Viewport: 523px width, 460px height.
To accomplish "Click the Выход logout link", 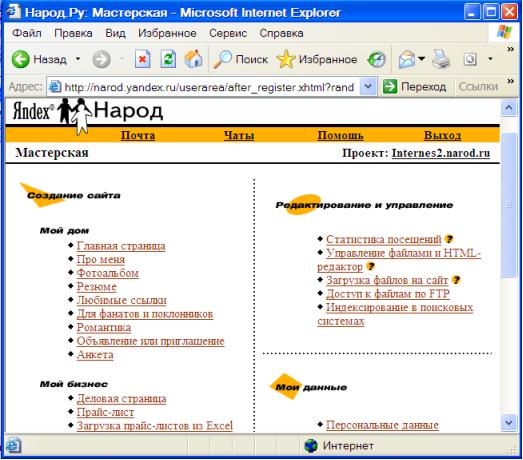I will 443,135.
